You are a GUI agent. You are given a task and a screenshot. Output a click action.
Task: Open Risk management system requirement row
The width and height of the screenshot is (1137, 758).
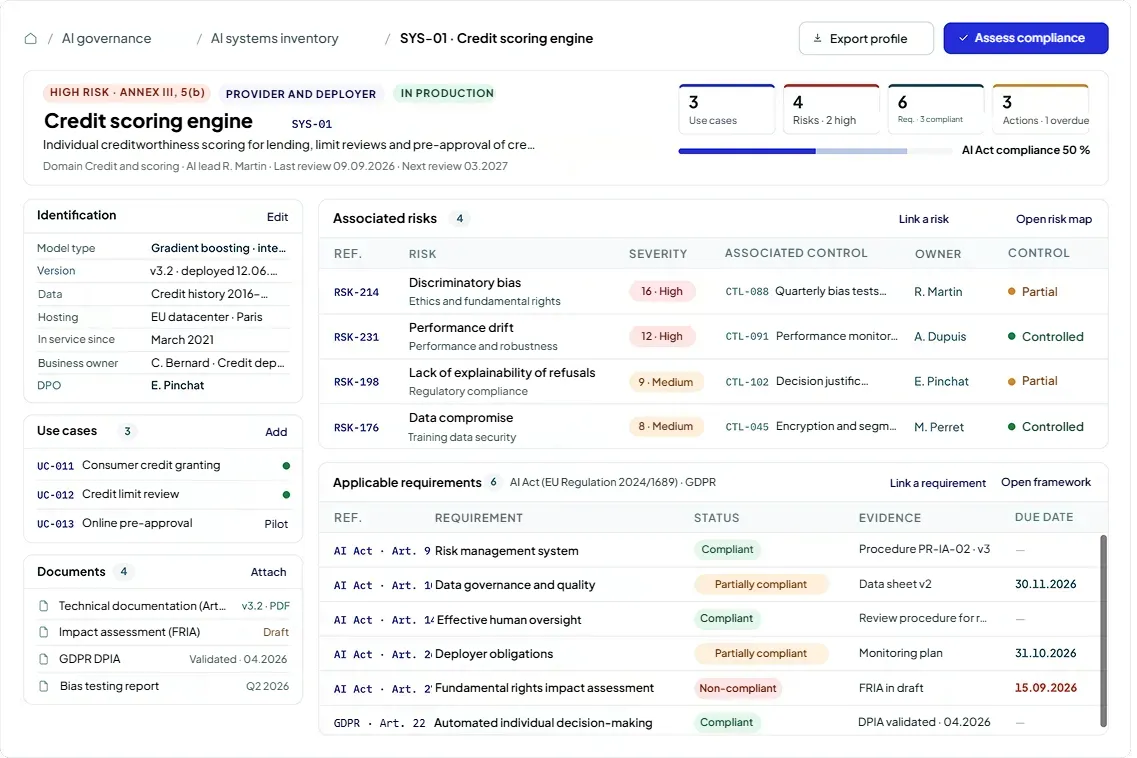(711, 550)
